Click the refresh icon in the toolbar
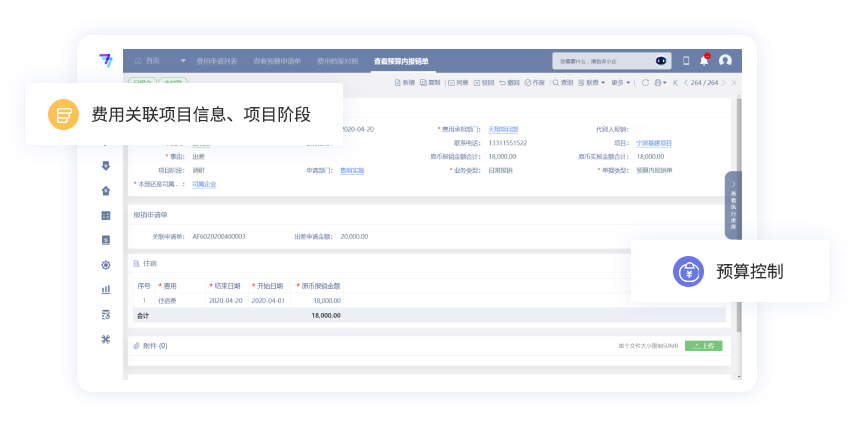The width and height of the screenshot is (855, 431). point(645,83)
